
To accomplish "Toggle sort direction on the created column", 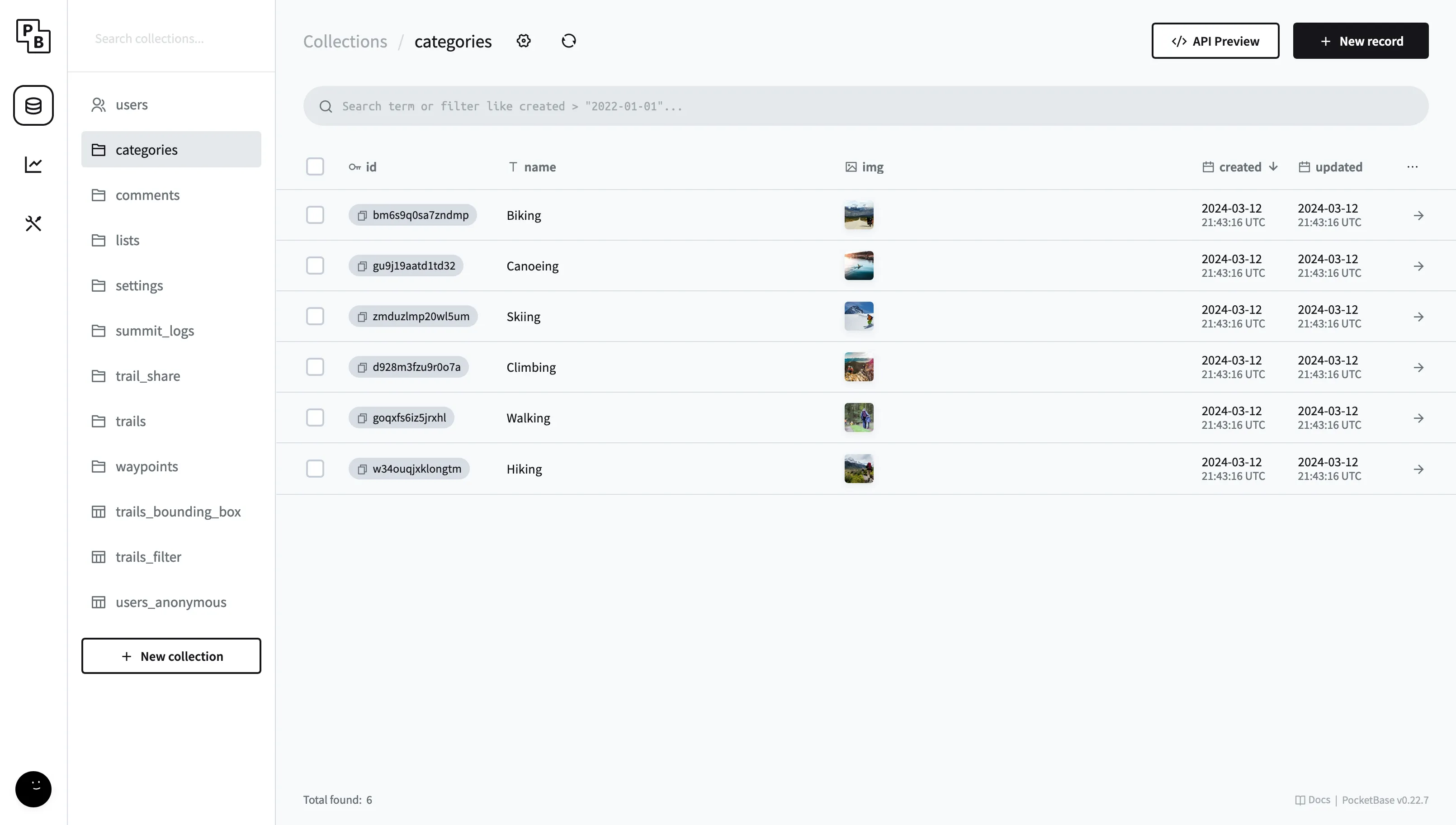I will click(1240, 166).
